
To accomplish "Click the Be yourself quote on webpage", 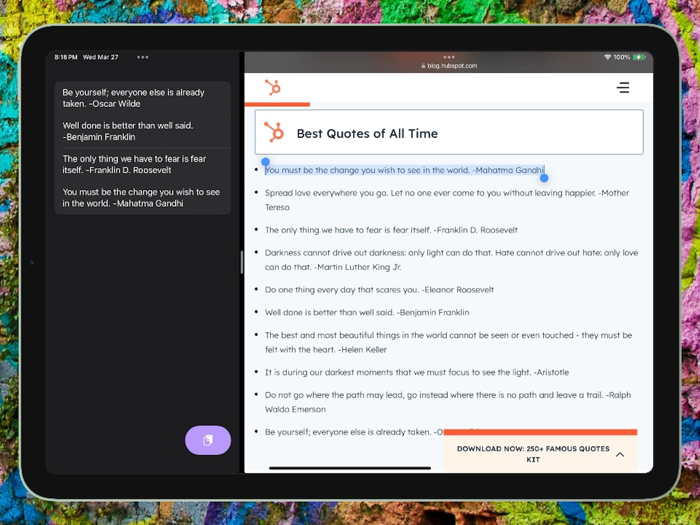I will pyautogui.click(x=354, y=432).
